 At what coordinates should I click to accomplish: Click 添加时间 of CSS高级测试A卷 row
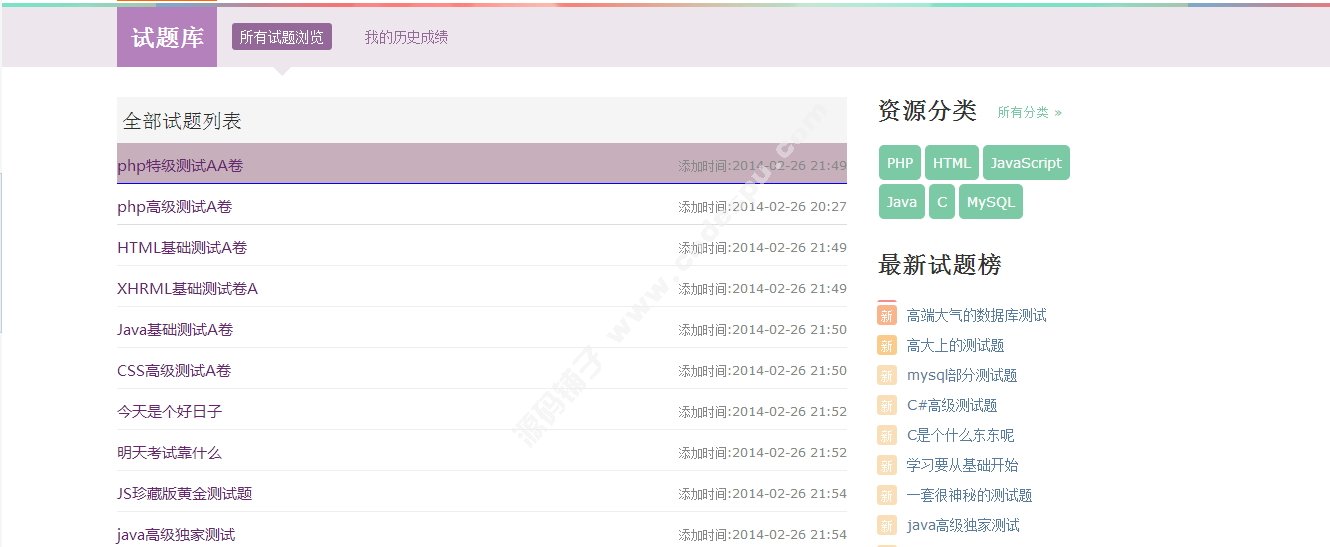click(x=762, y=371)
